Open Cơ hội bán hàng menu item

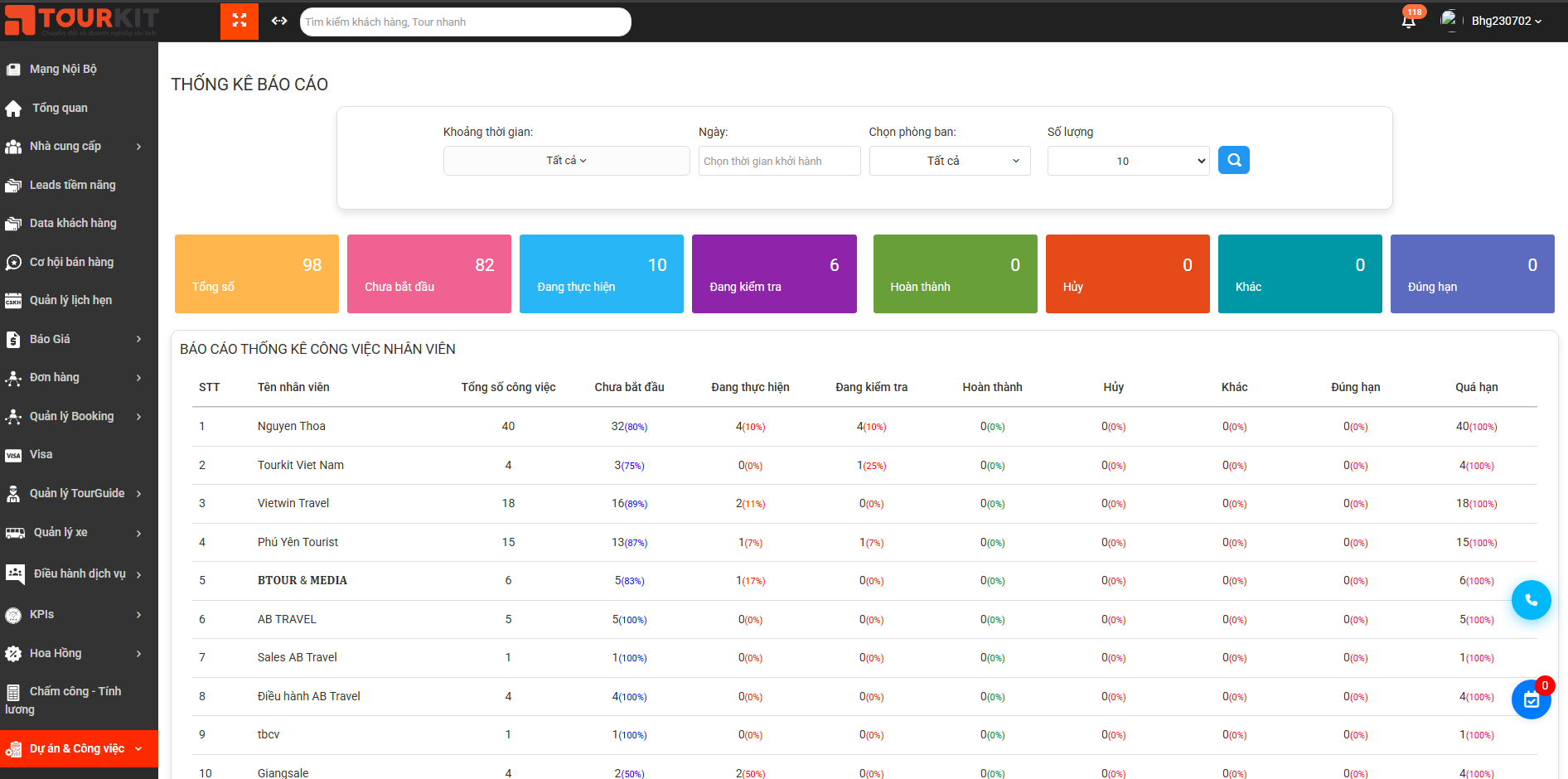pos(71,262)
